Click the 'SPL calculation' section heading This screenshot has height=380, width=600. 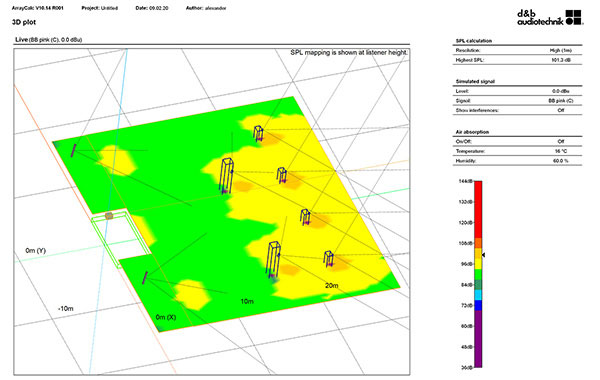[x=474, y=41]
